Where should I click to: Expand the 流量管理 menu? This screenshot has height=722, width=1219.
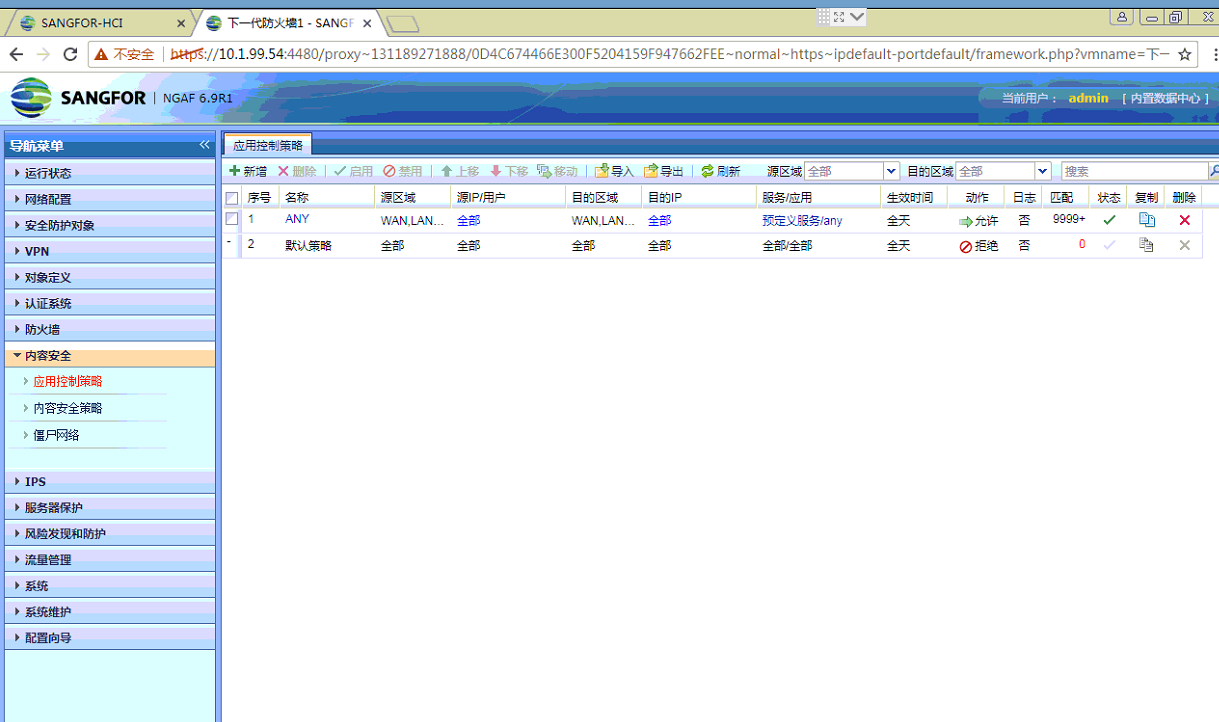coord(110,559)
